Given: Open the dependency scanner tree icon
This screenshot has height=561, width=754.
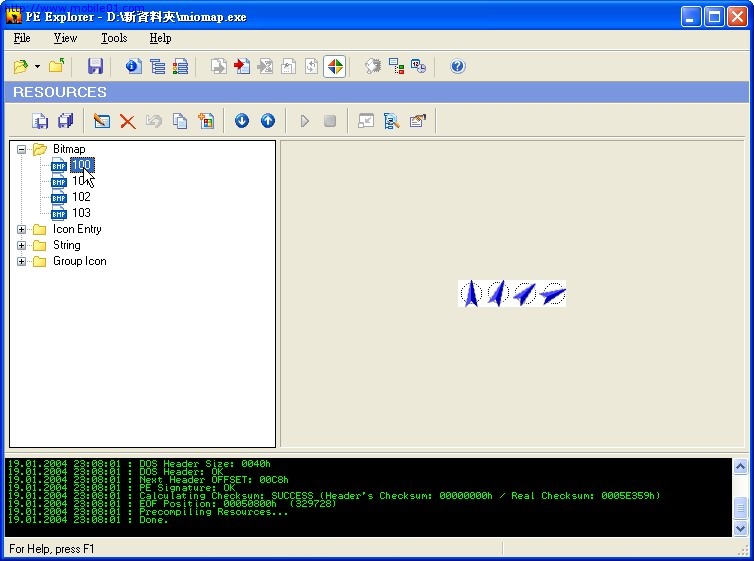Looking at the screenshot, I should [396, 66].
